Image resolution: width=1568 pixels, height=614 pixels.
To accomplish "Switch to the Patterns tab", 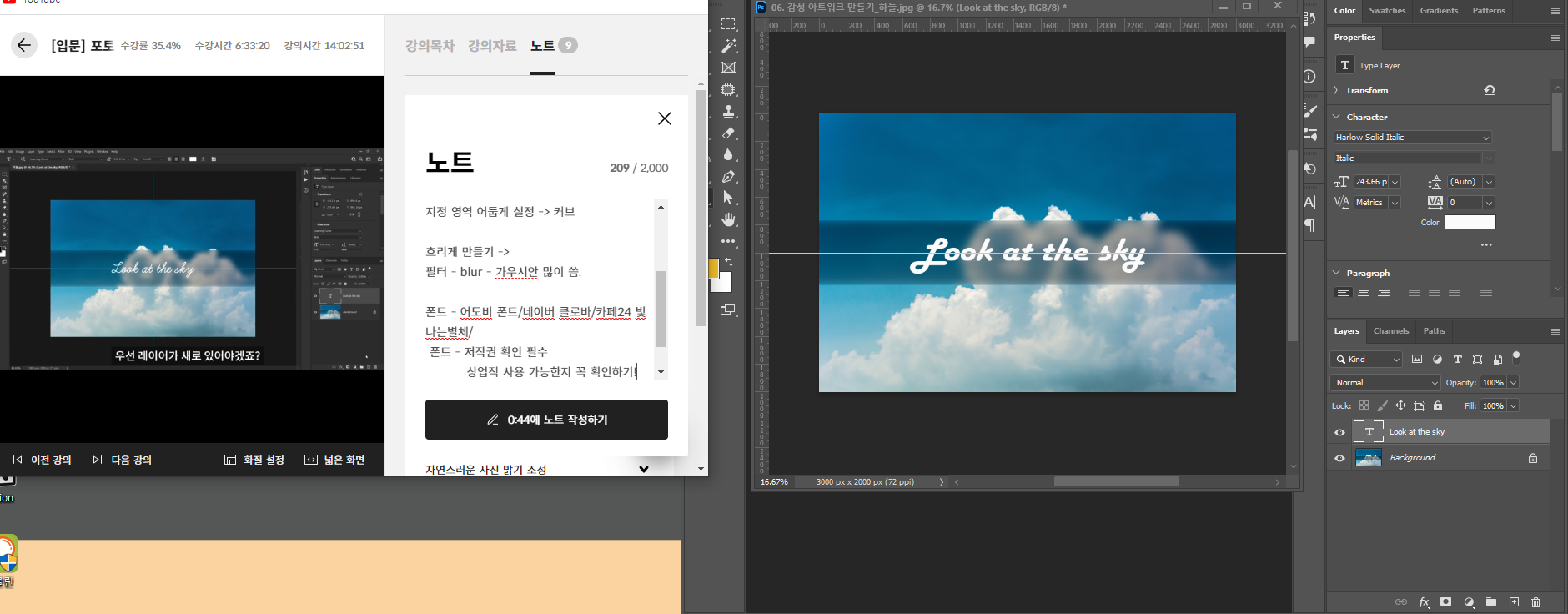I will pos(1489,11).
